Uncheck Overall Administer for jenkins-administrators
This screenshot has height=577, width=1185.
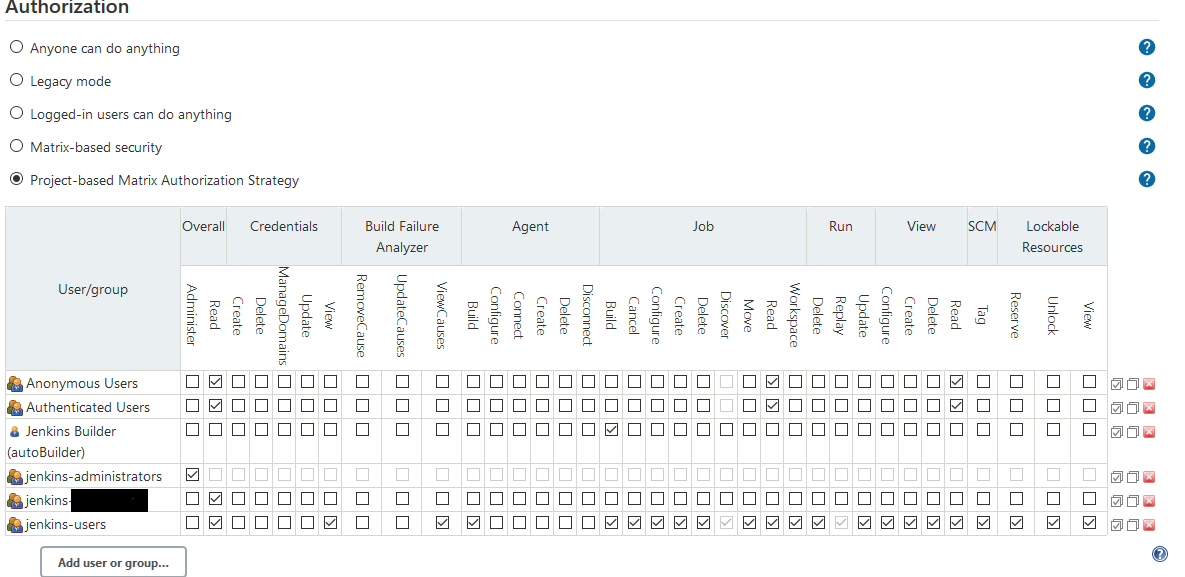click(x=193, y=475)
